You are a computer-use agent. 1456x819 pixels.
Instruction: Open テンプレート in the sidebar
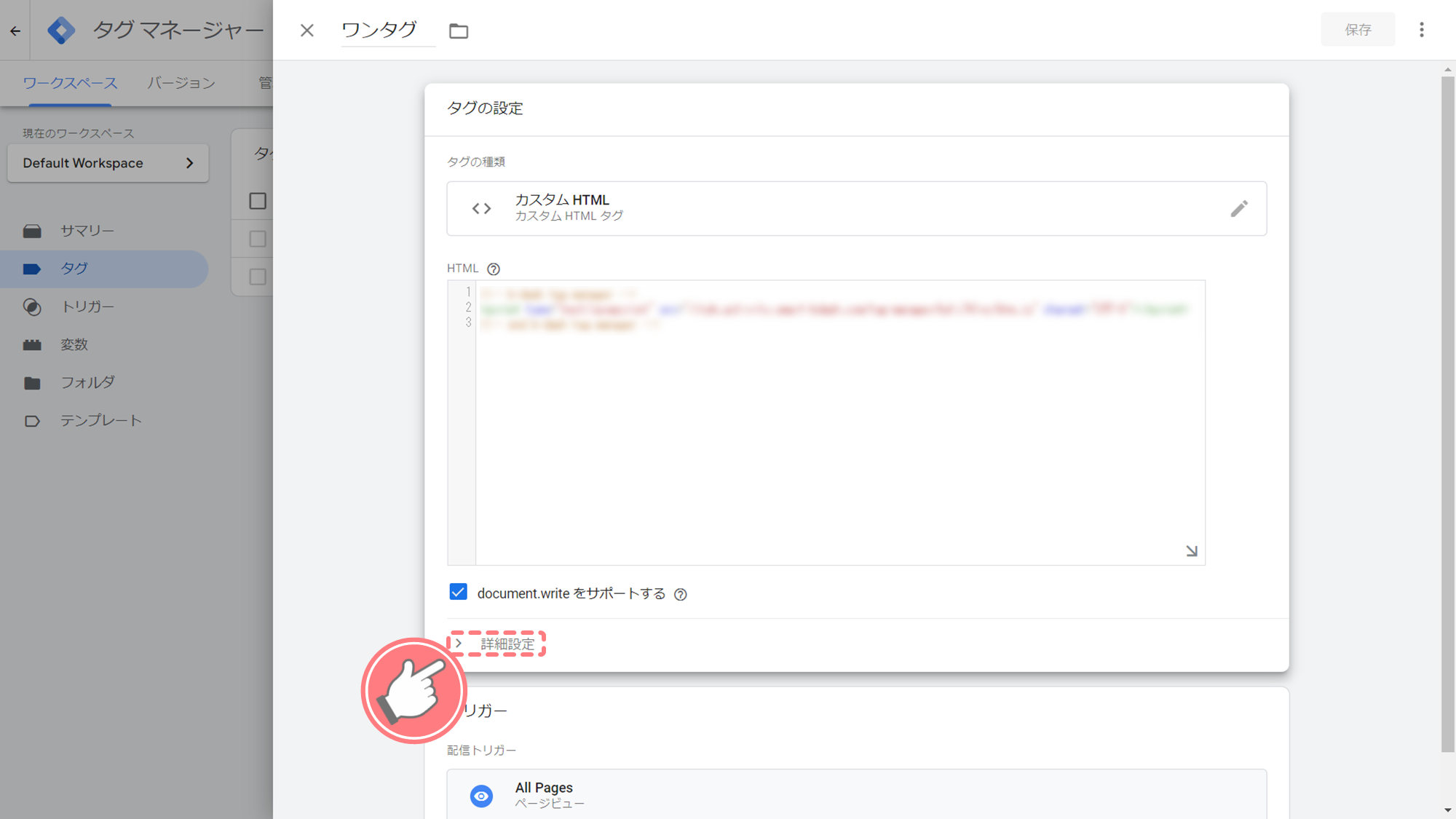[x=104, y=420]
